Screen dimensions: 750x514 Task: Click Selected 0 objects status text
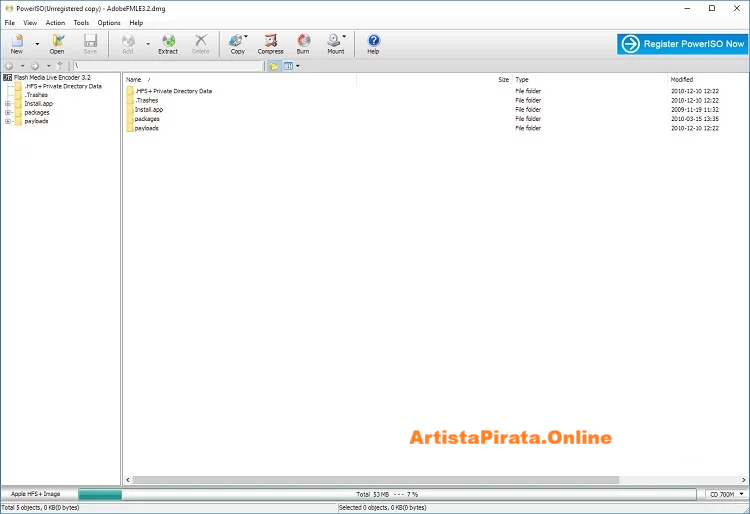[383, 508]
